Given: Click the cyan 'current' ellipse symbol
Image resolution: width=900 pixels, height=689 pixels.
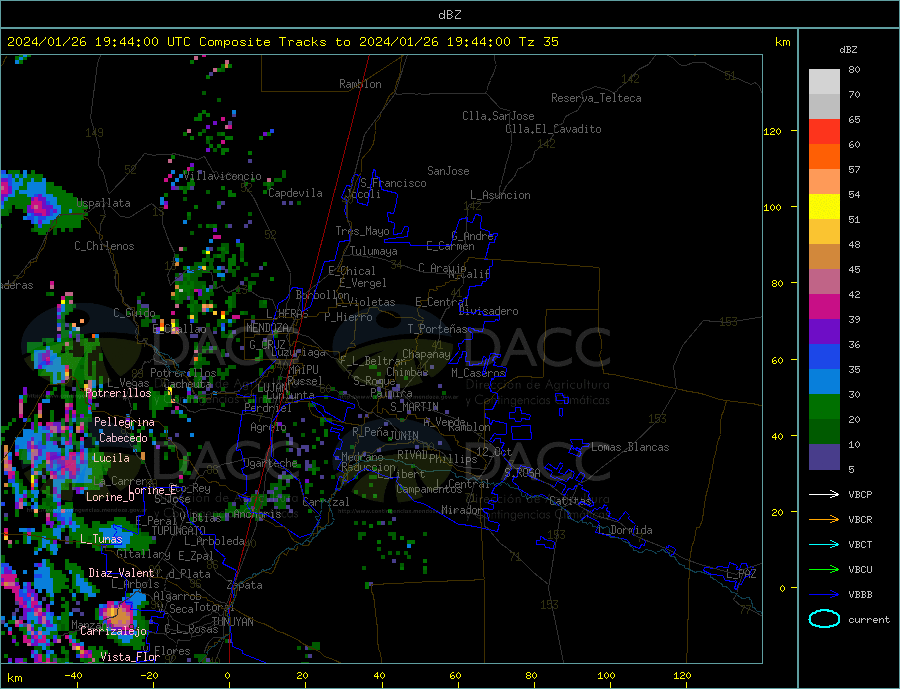Looking at the screenshot, I should click(824, 619).
